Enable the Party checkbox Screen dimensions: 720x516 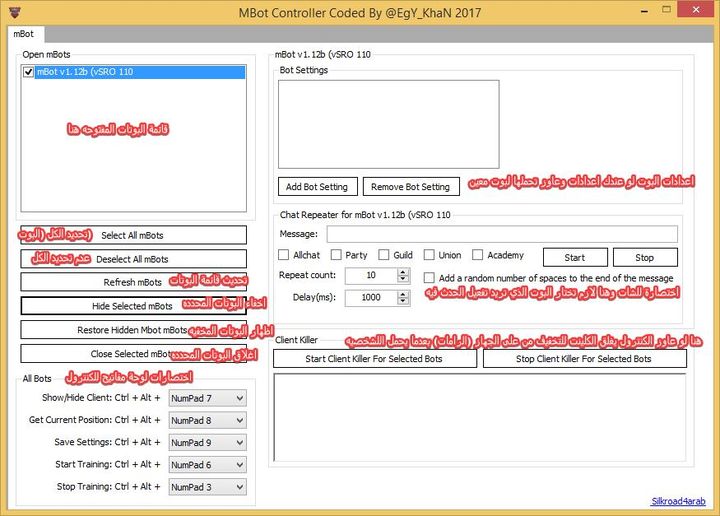(x=336, y=255)
